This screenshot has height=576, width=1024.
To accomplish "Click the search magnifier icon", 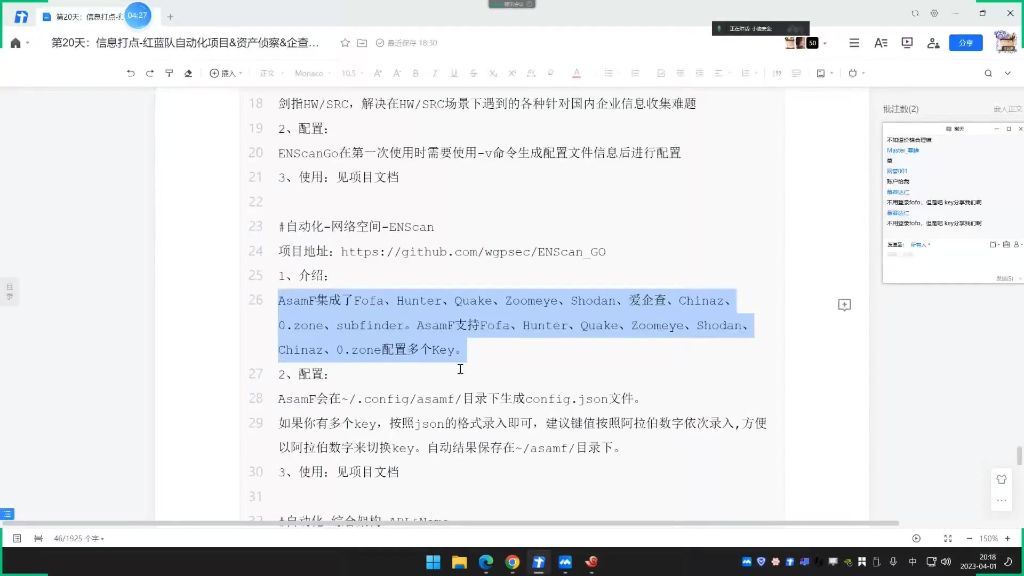I will [988, 73].
